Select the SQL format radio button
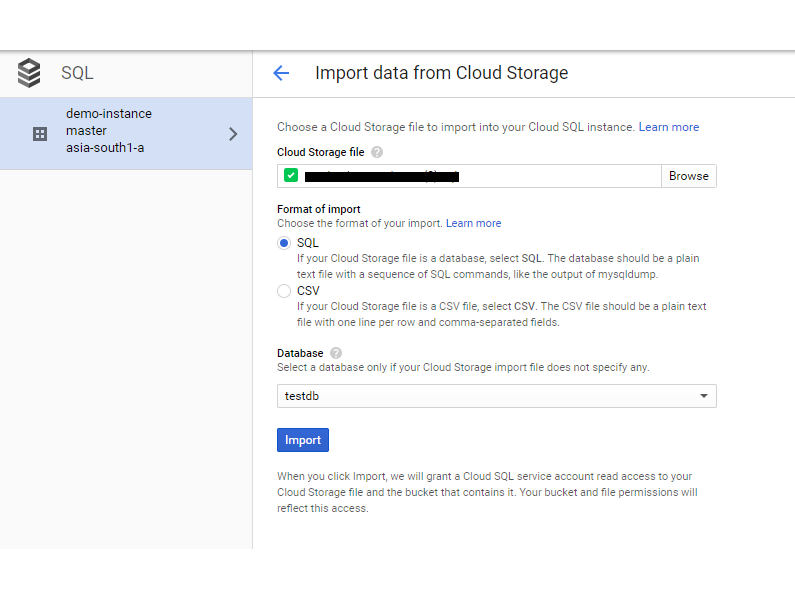The height and width of the screenshot is (602, 795). [x=284, y=243]
